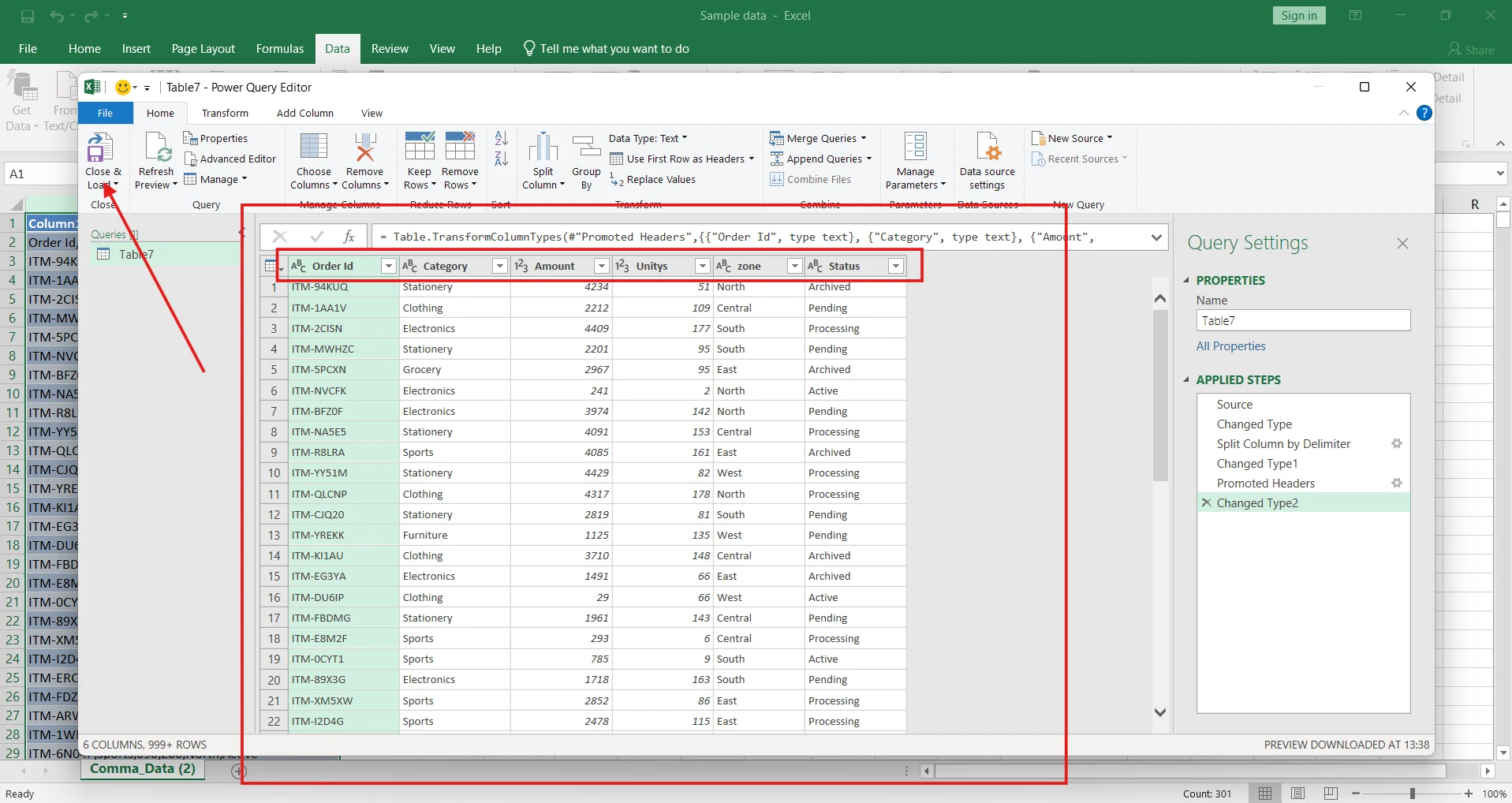Collapse the Power Query ribbon
1512x803 pixels.
click(1403, 113)
